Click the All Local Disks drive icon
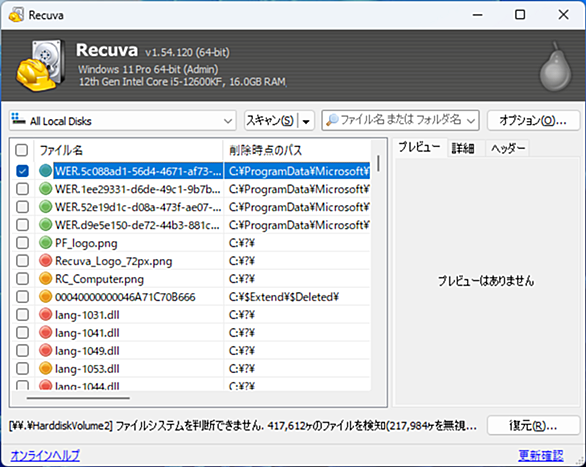The image size is (586, 467). tap(18, 120)
